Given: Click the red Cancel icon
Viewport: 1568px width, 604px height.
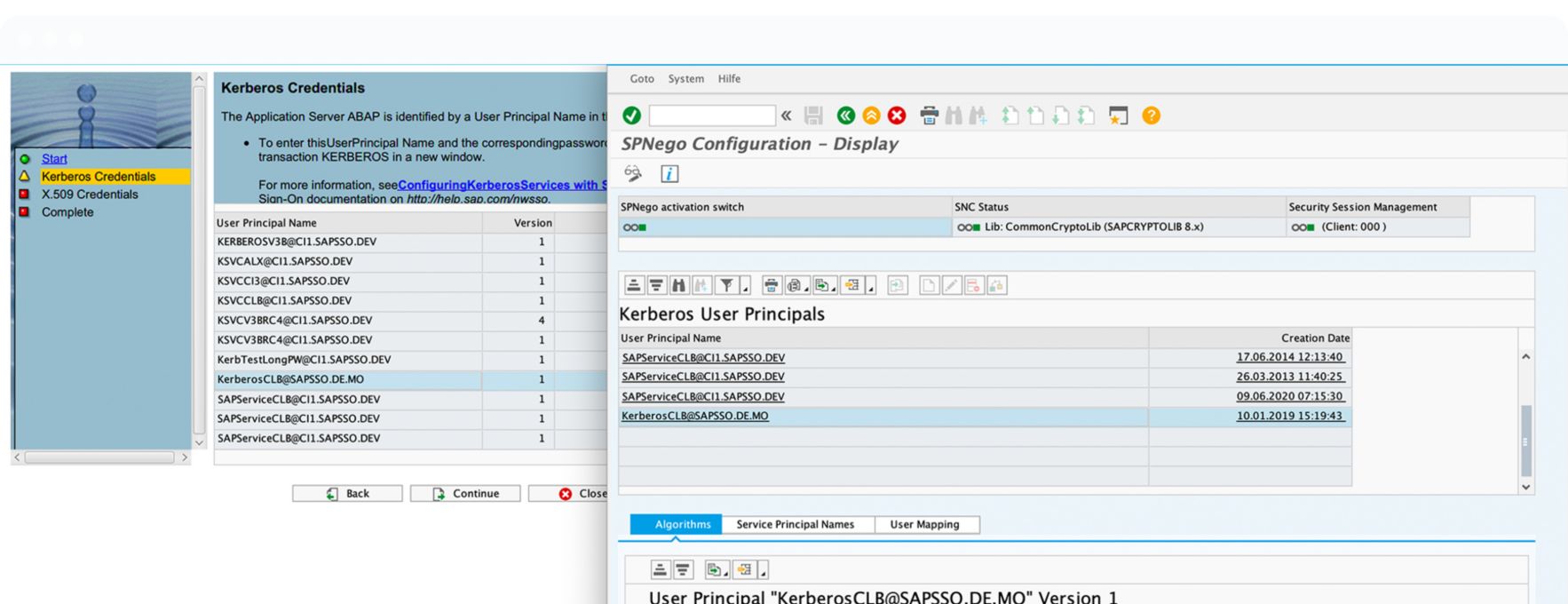Looking at the screenshot, I should point(897,115).
